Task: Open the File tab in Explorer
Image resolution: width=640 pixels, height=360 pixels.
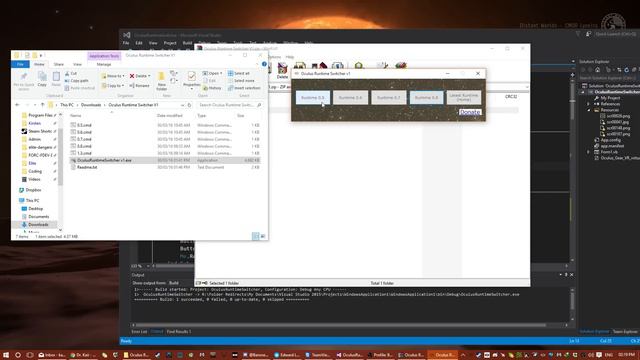Action: [x=20, y=64]
